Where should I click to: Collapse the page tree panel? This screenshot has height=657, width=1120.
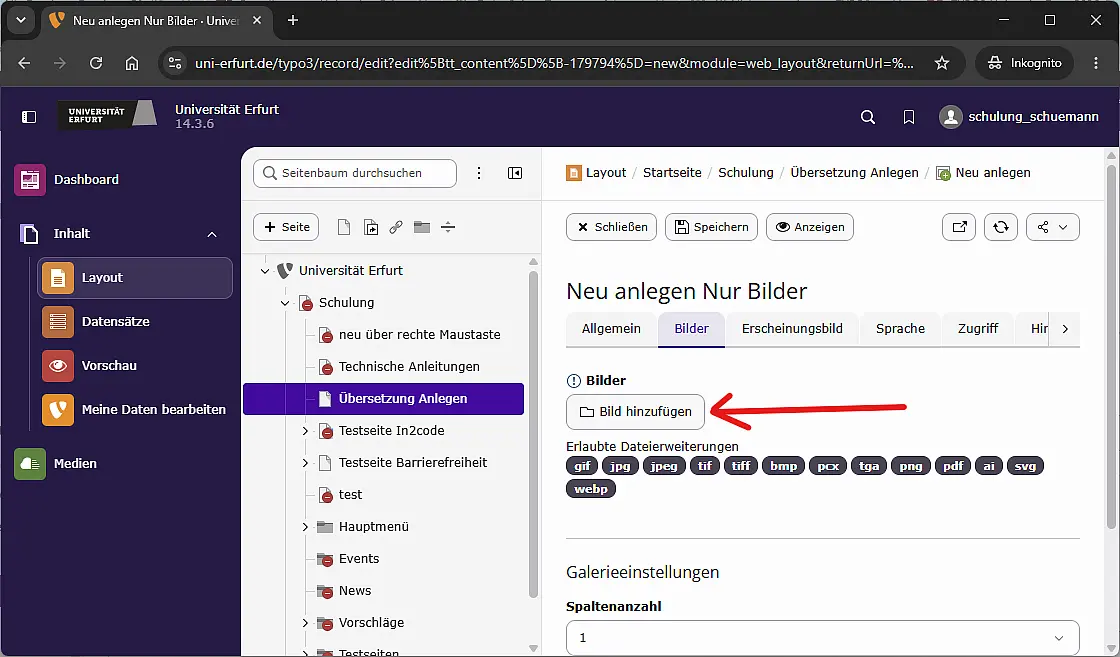point(515,173)
